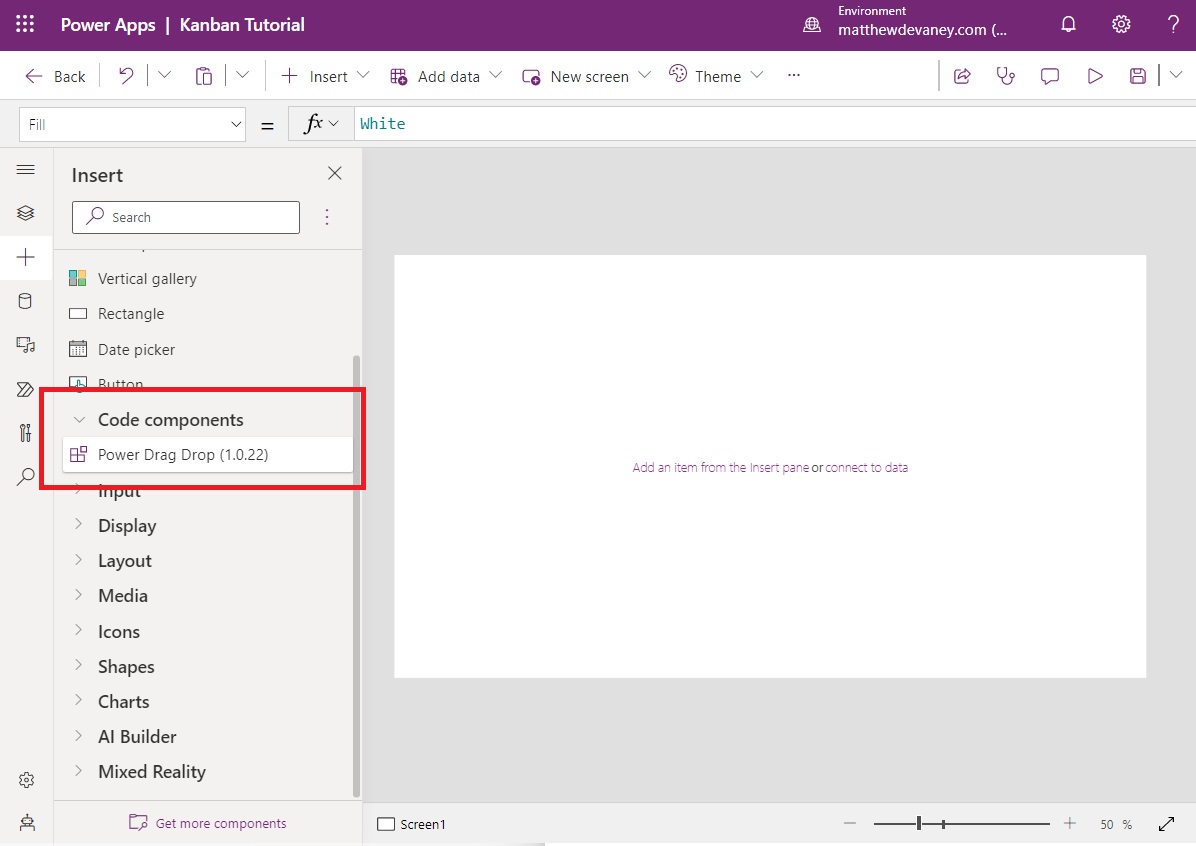Save the app using the save icon
The width and height of the screenshot is (1196, 846).
point(1137,75)
